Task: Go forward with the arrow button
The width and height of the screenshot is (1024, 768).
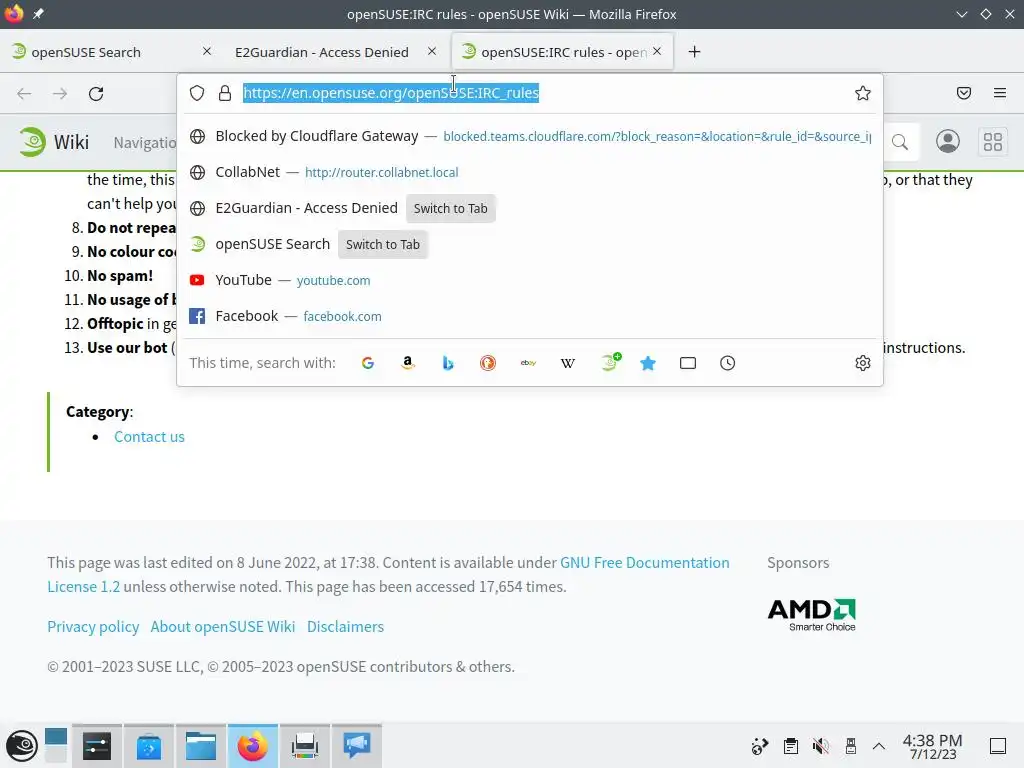Action: 60,93
